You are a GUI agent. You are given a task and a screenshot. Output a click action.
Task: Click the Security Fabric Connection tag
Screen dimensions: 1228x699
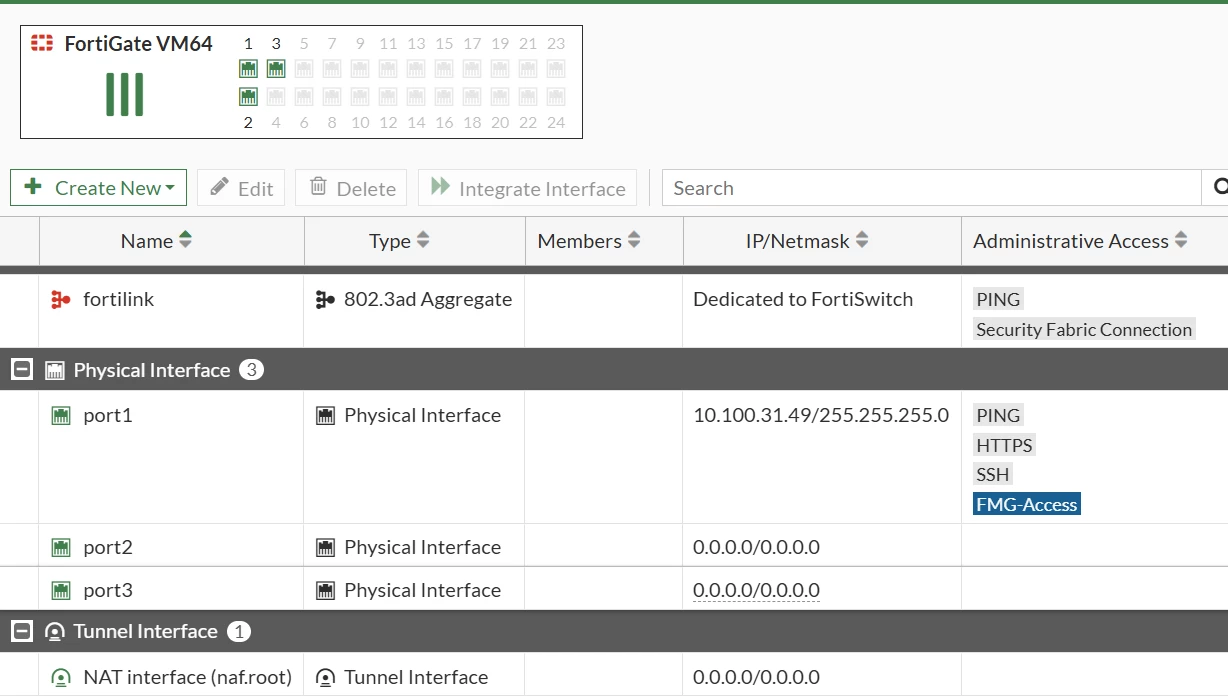[1084, 329]
